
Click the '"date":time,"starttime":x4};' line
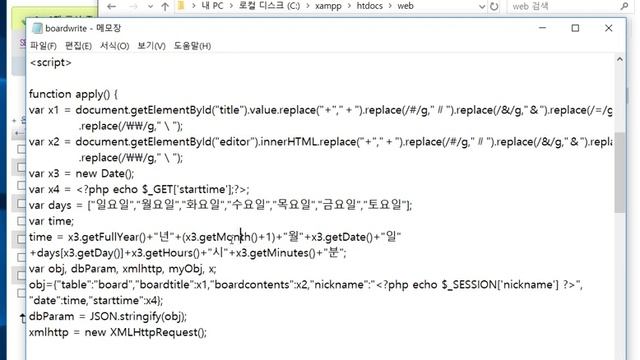coord(96,300)
